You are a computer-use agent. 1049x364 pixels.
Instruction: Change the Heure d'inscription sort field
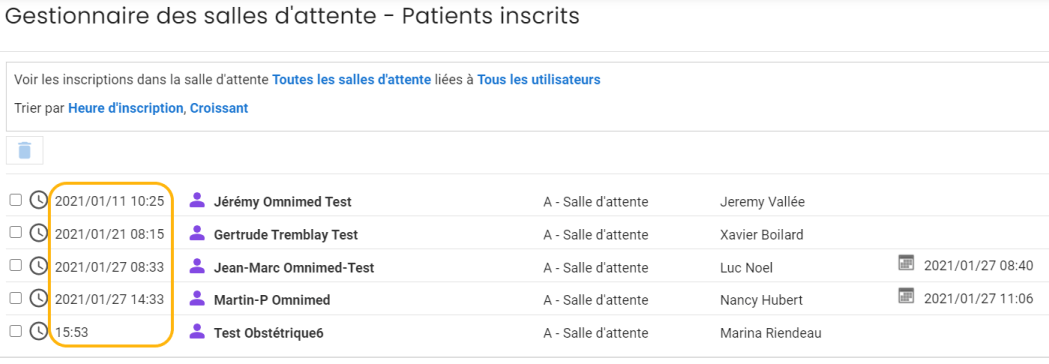click(125, 108)
